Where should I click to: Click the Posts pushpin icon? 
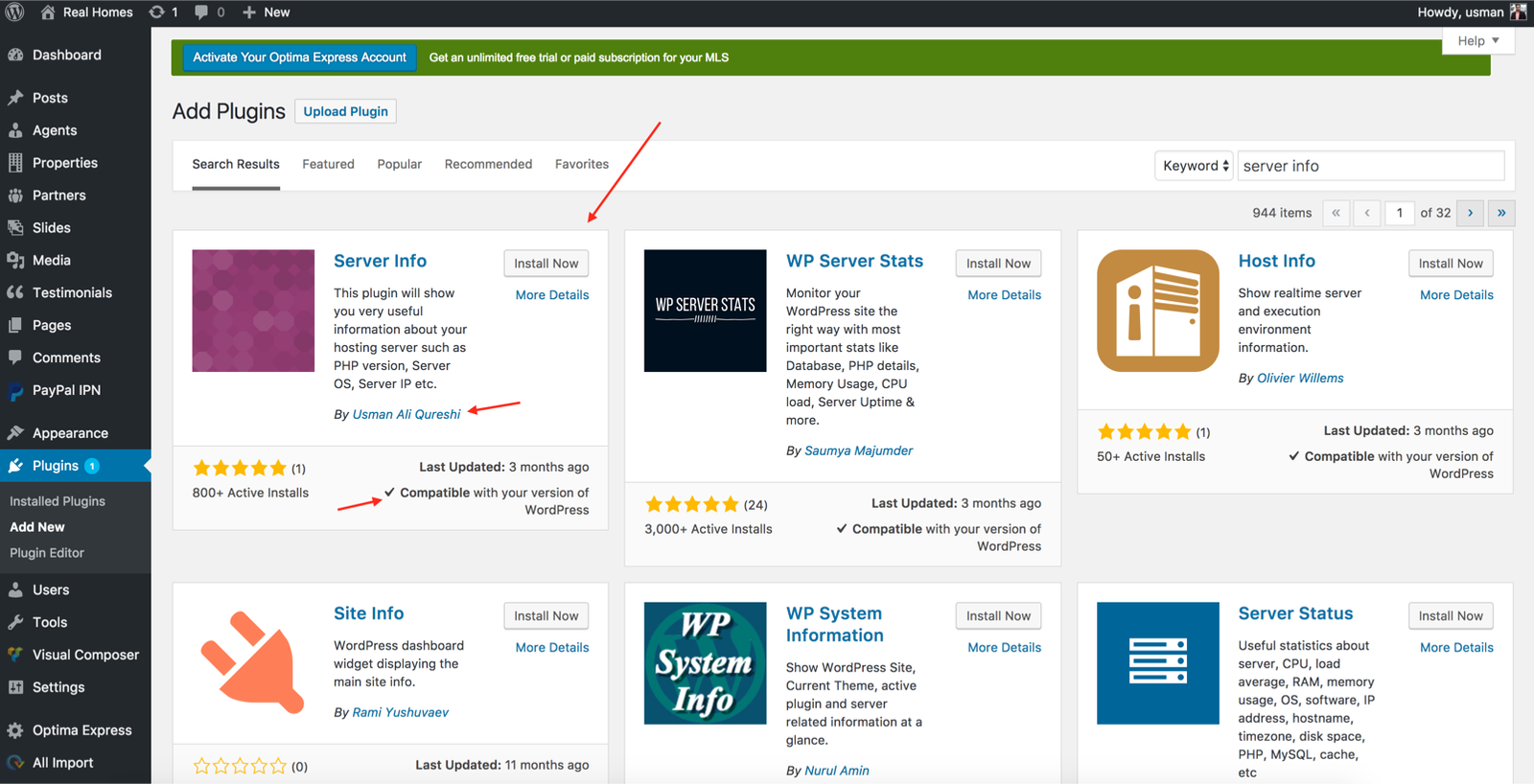pyautogui.click(x=15, y=98)
